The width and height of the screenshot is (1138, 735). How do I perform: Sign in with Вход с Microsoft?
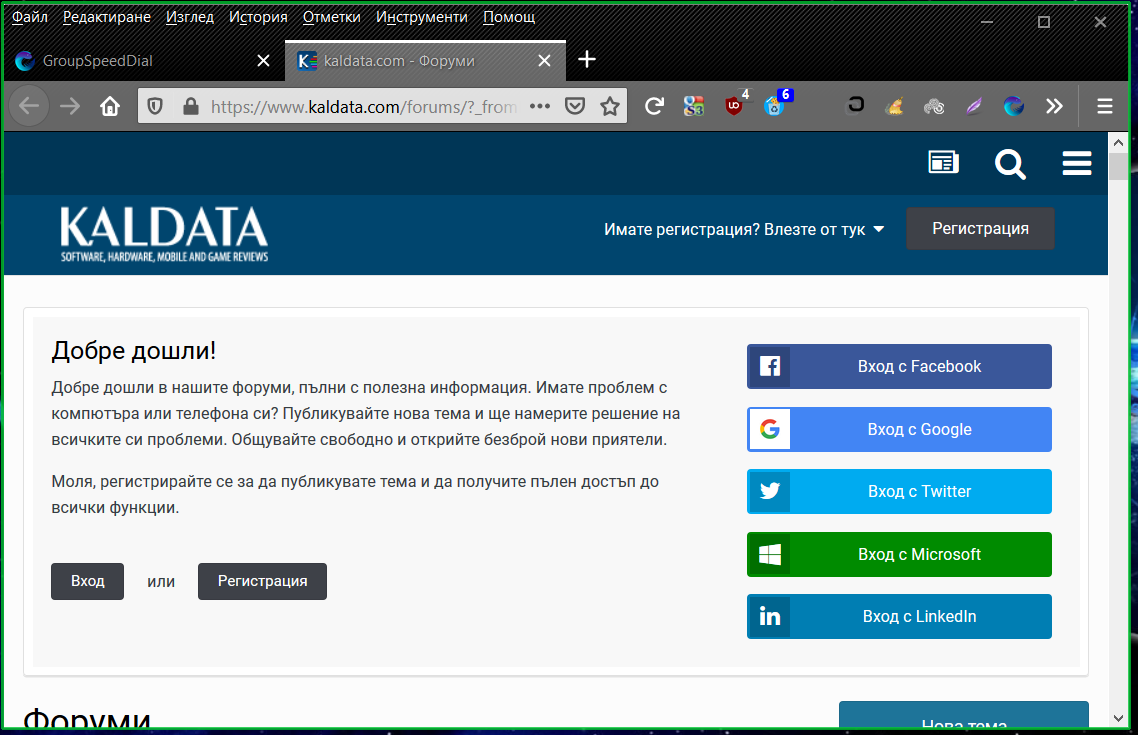click(899, 554)
